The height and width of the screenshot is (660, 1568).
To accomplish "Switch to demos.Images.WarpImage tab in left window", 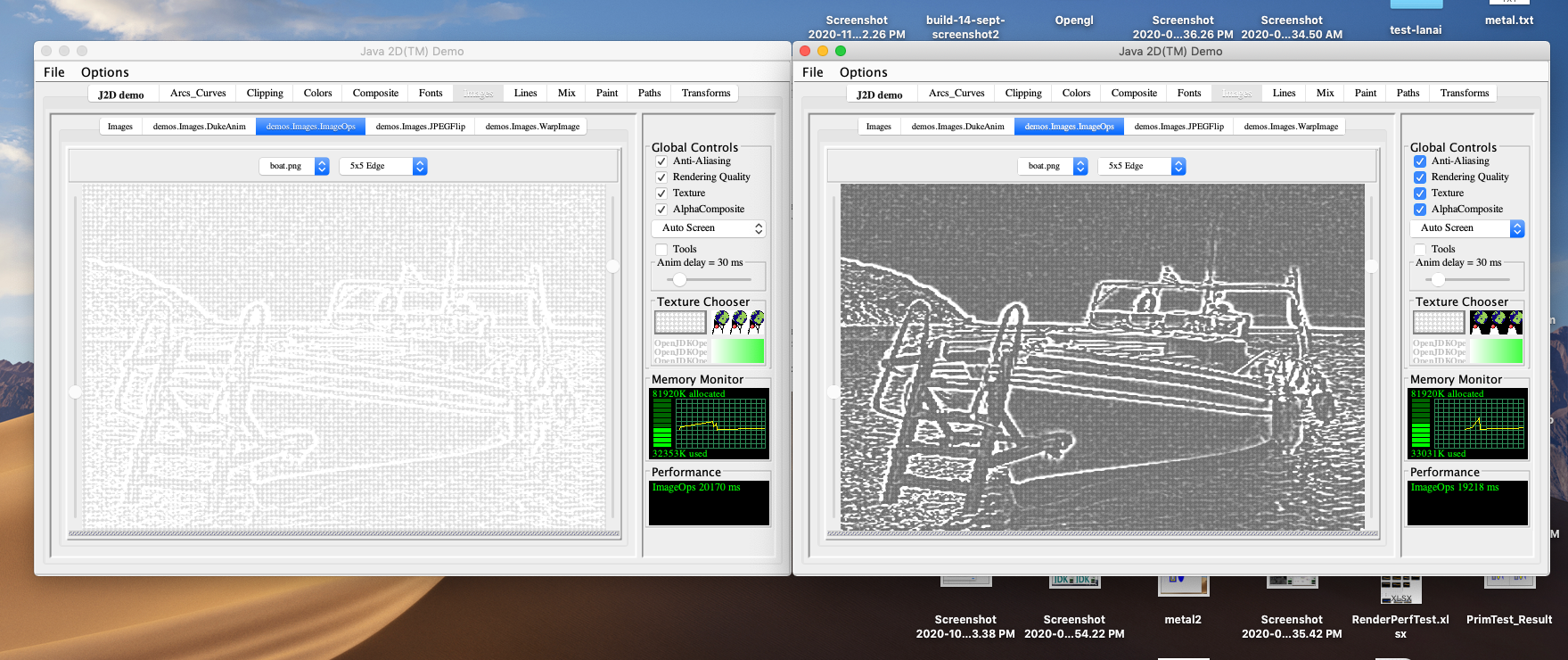I will click(x=532, y=127).
